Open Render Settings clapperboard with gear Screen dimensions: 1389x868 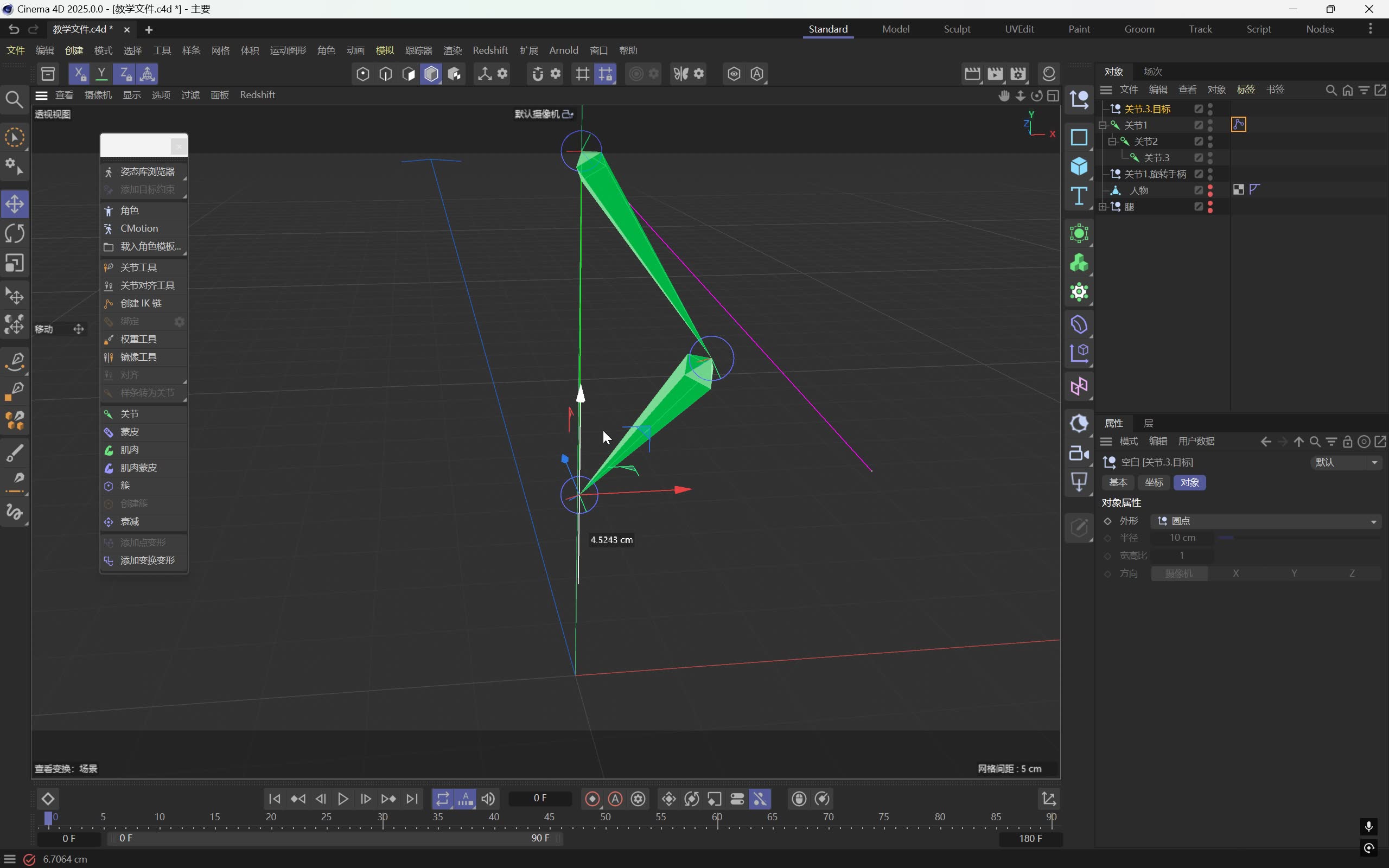pos(1018,73)
